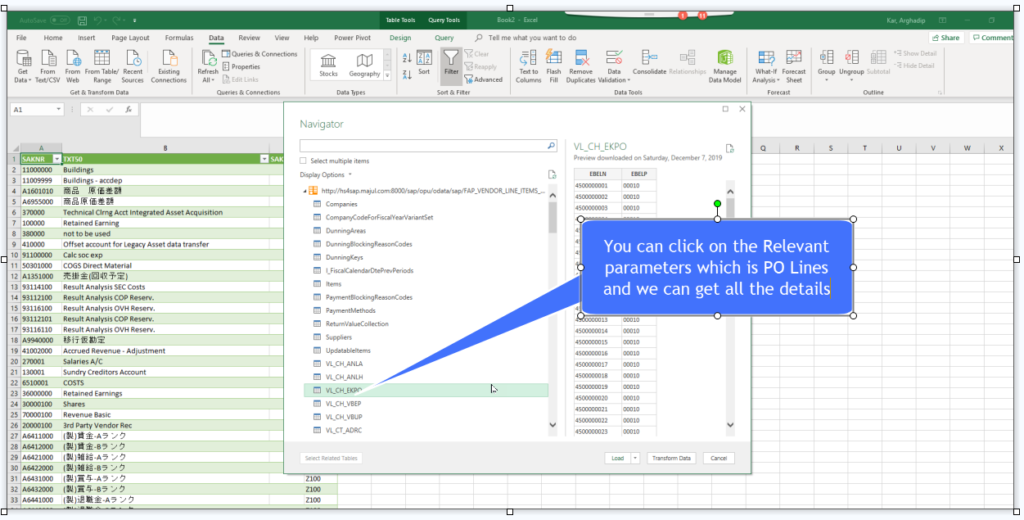Select the Stocks data type

point(328,65)
